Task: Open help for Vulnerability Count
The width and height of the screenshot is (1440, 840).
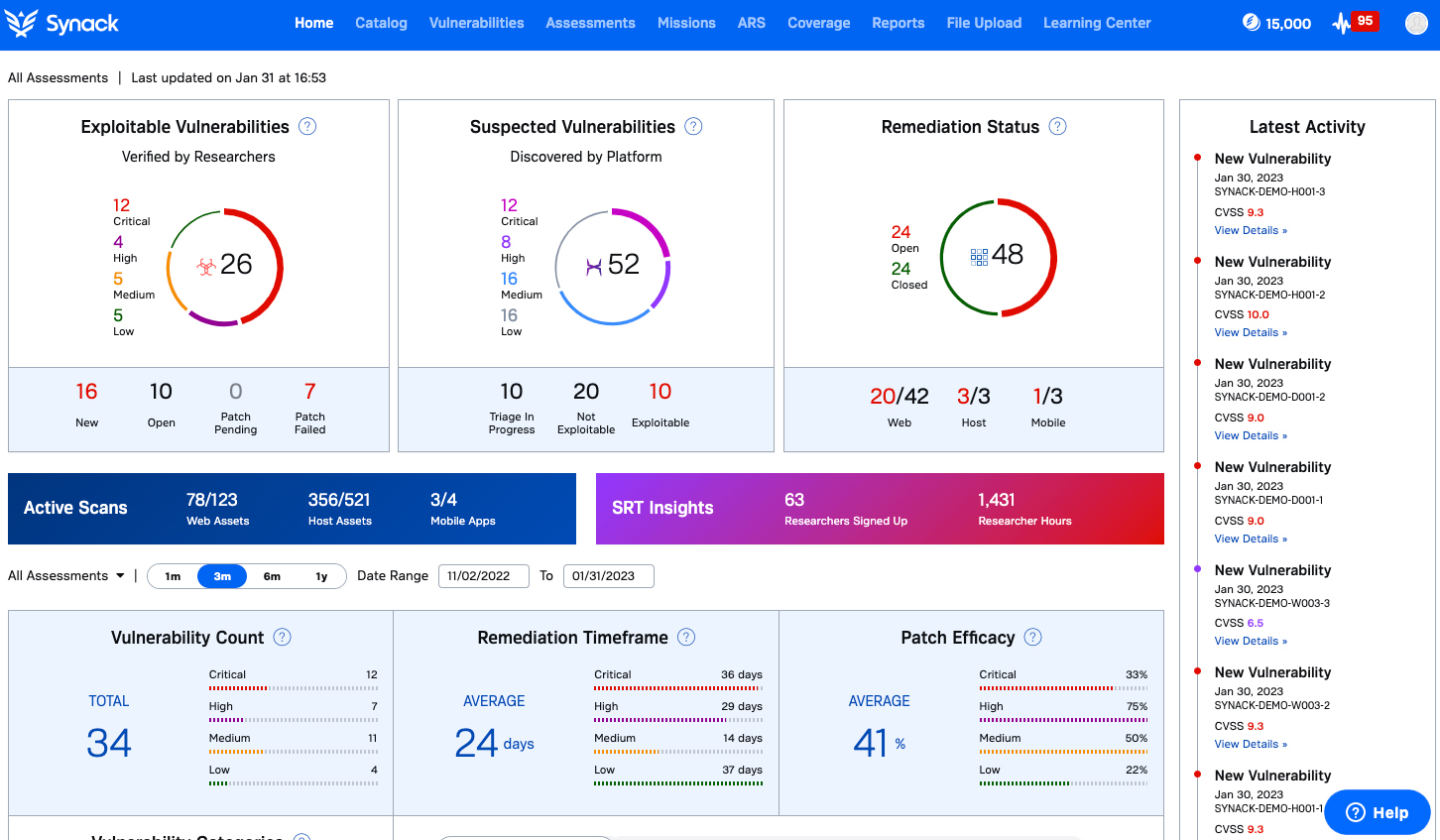Action: pos(282,637)
